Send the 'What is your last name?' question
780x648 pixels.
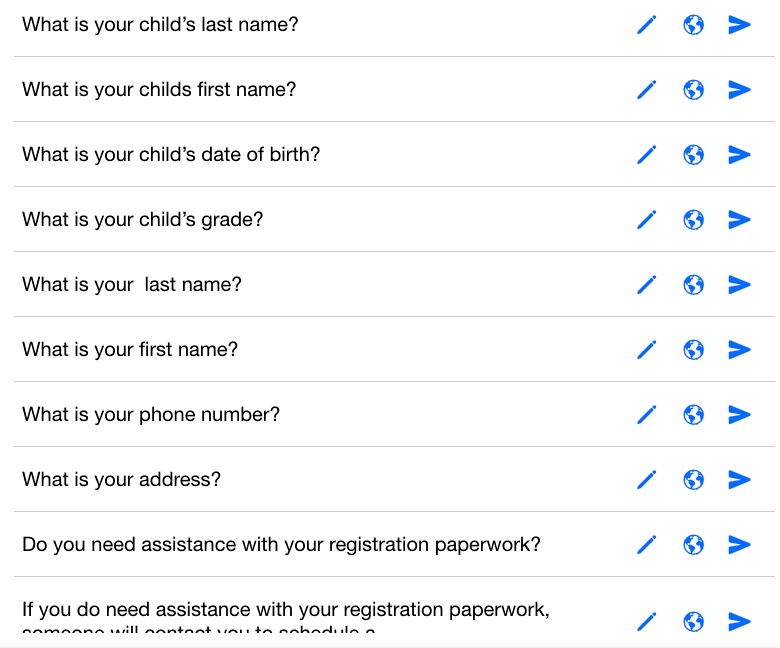[x=739, y=285]
